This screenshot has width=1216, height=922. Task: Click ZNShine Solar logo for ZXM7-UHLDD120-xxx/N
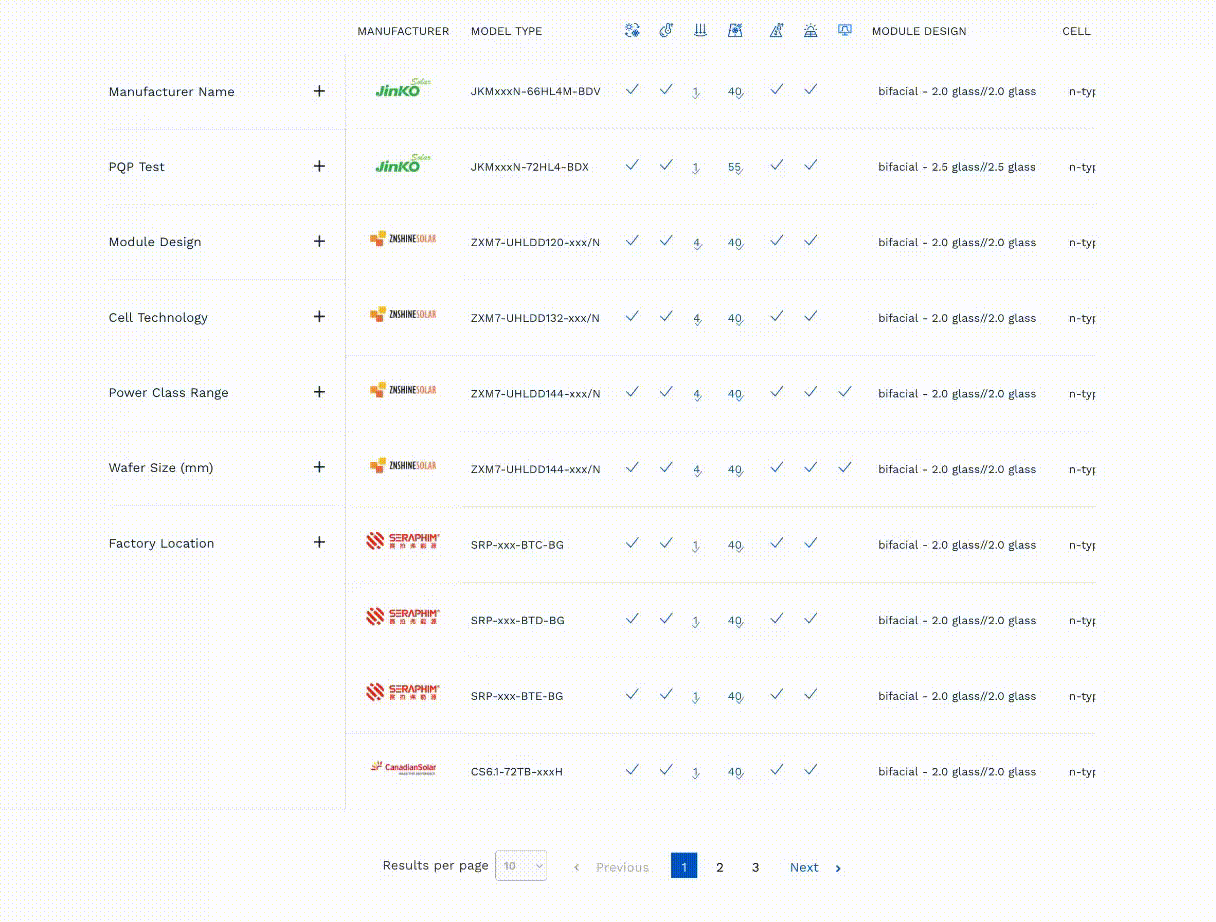point(403,239)
